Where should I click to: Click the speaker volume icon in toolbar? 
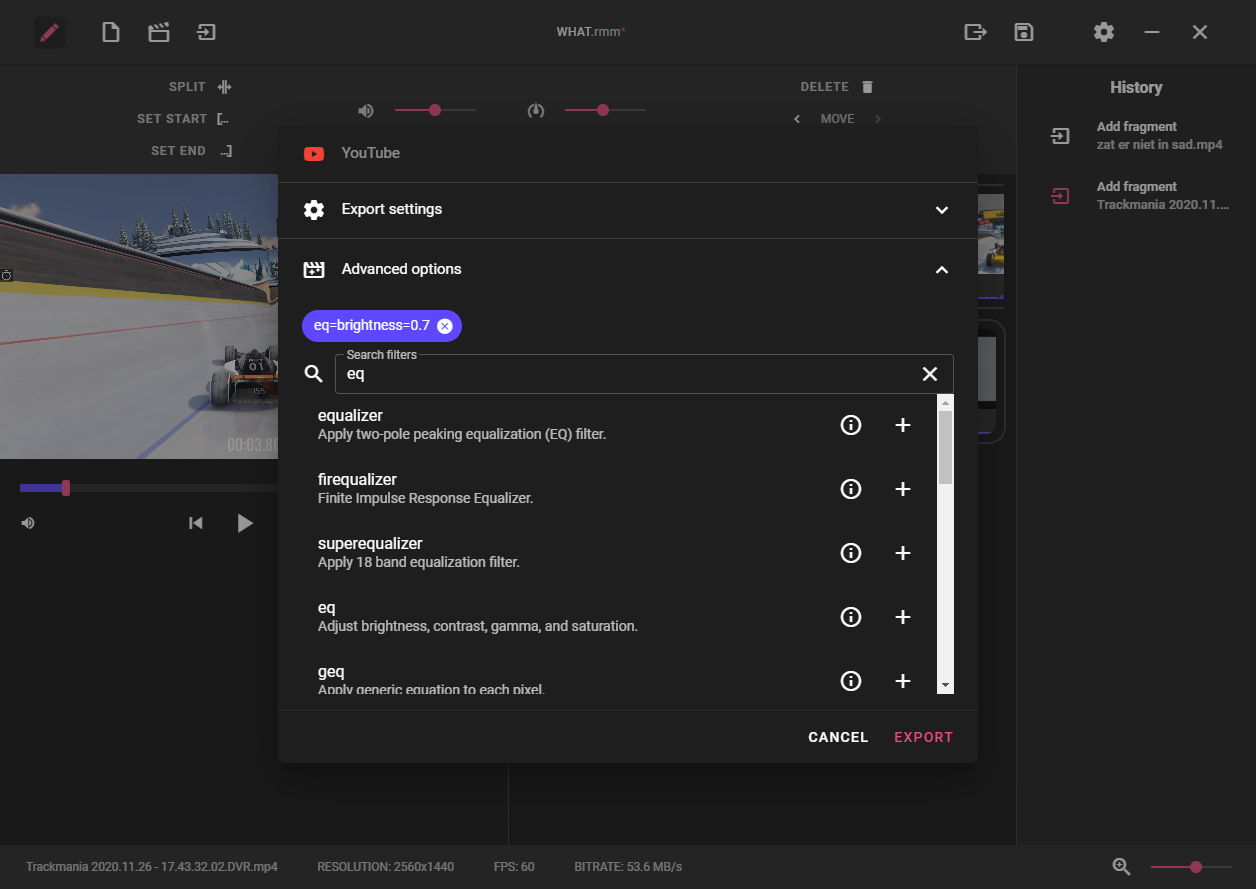[367, 110]
